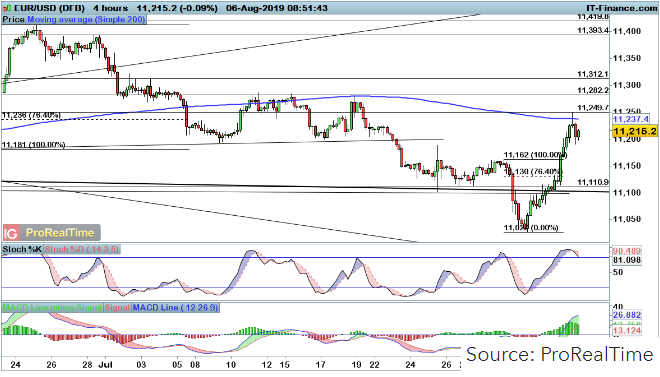Click the 11,393.4 level label

593,30
